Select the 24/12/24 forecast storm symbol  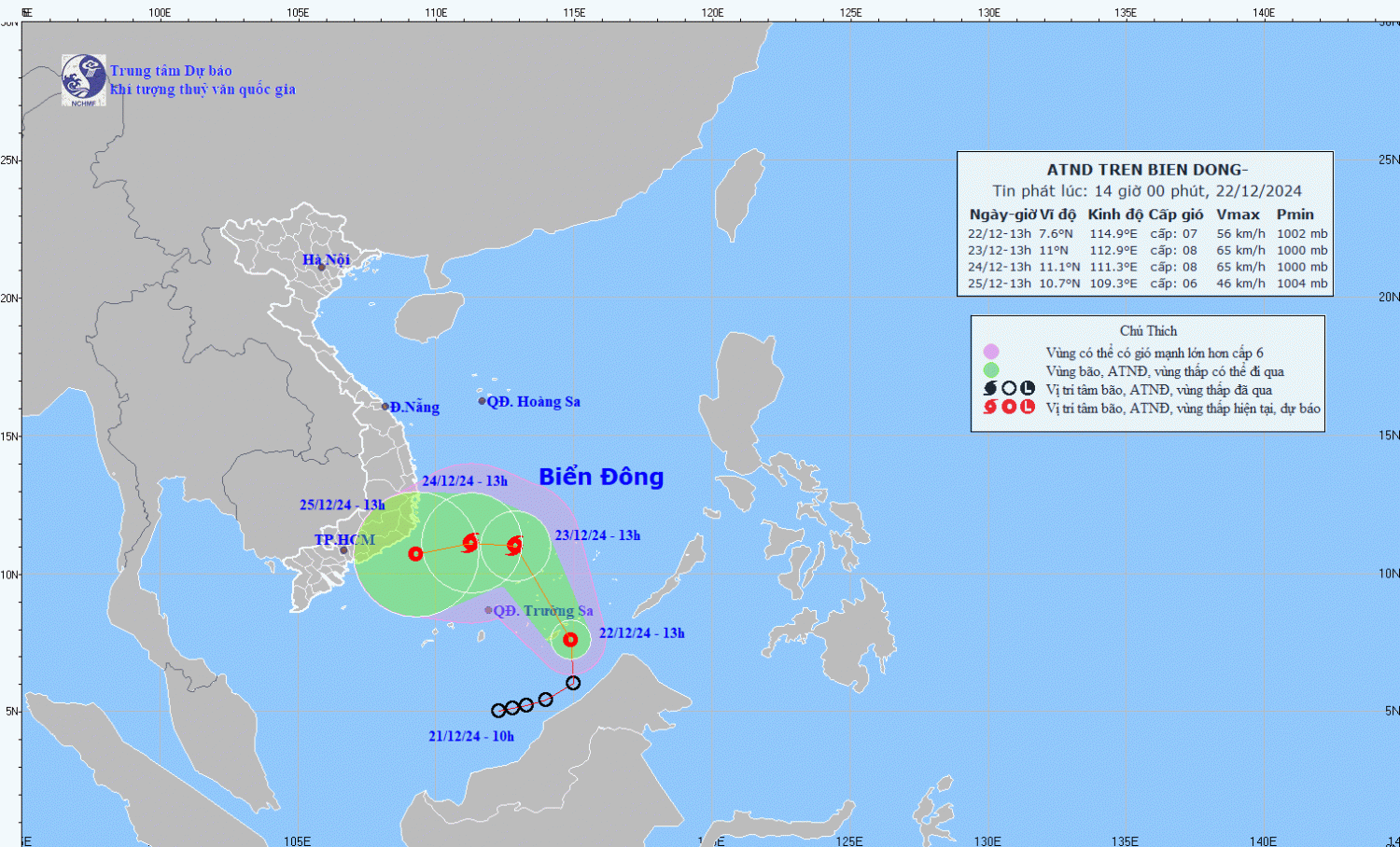[470, 542]
